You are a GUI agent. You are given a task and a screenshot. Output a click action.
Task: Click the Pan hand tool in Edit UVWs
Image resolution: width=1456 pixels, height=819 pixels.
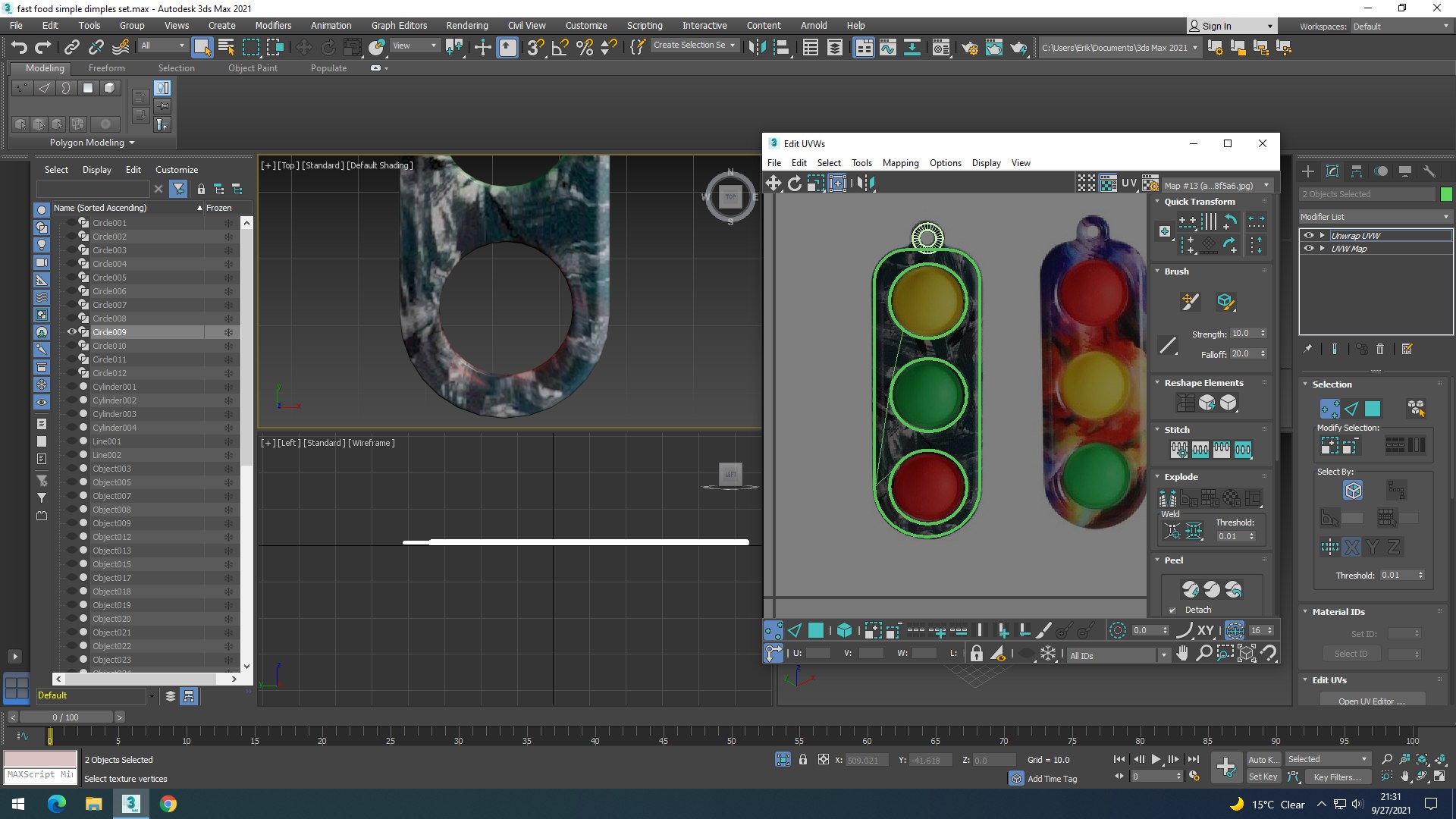(x=1182, y=653)
